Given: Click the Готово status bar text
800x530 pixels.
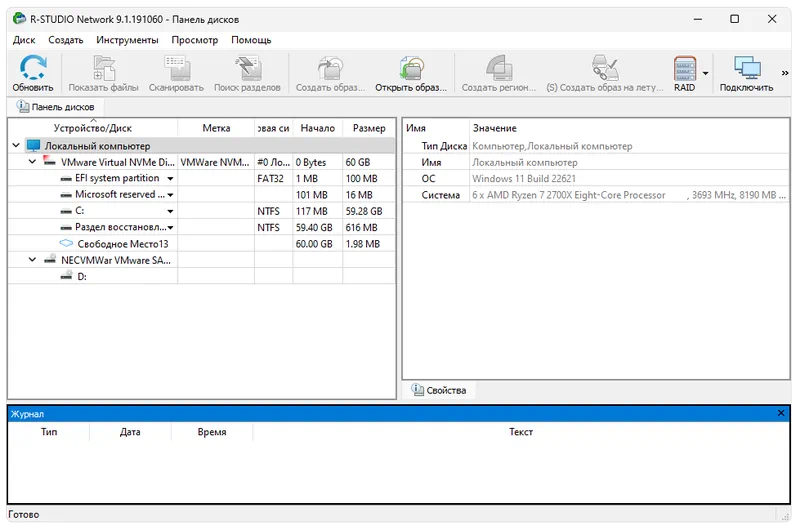Looking at the screenshot, I should click(x=23, y=514).
